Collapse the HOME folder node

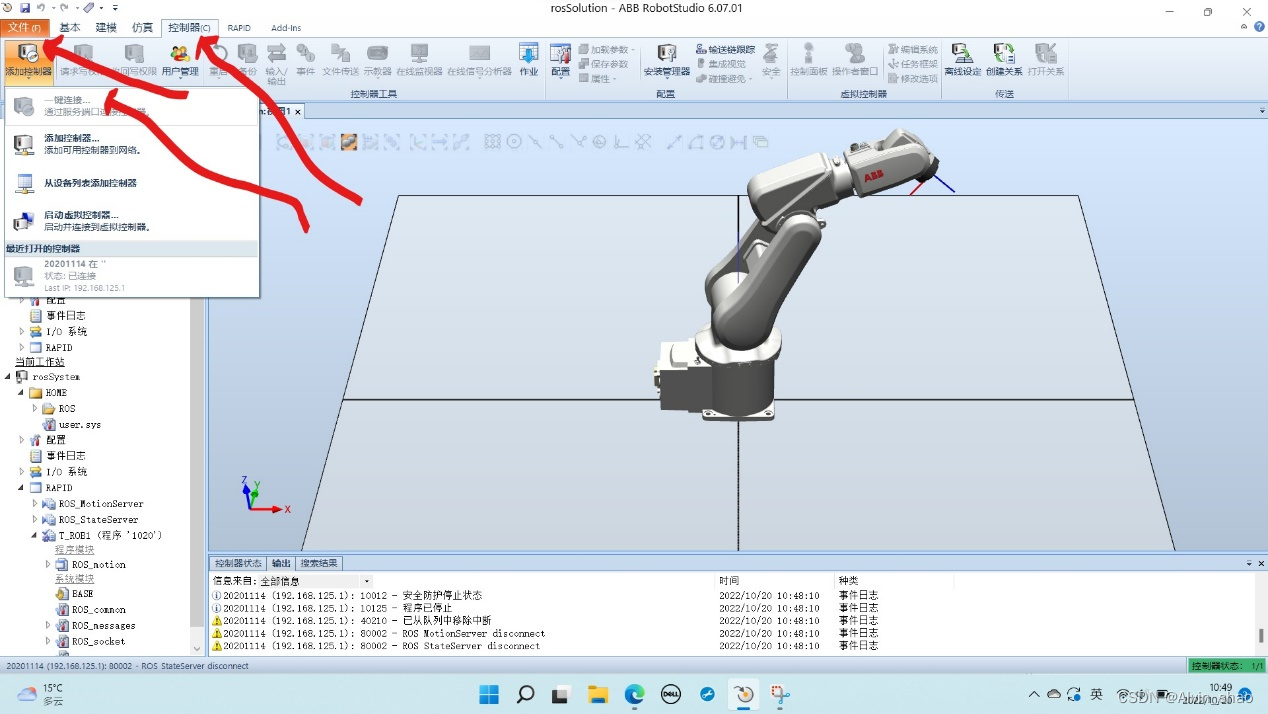pyautogui.click(x=22, y=393)
